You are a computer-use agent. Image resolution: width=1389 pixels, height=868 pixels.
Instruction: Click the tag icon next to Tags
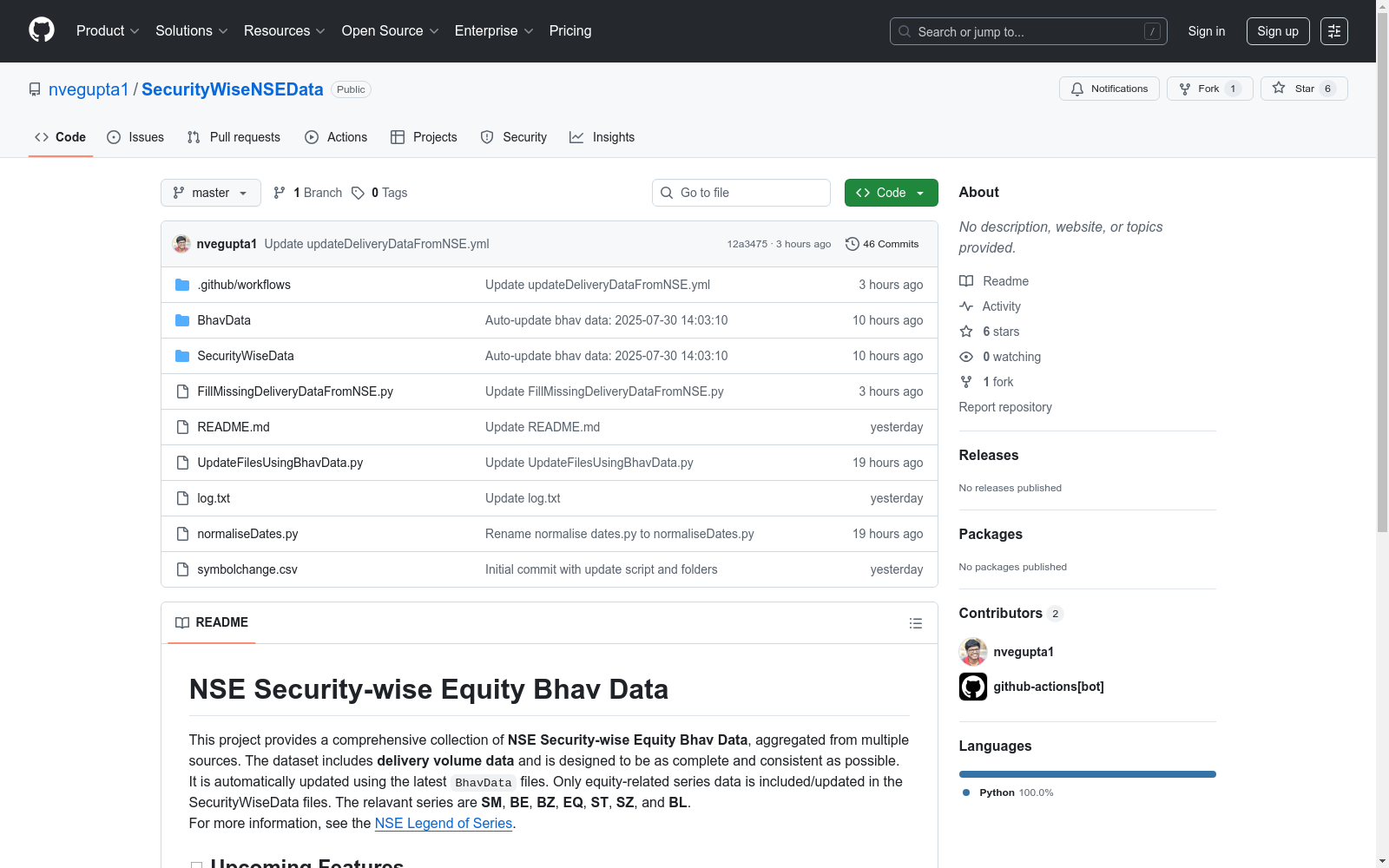358,193
